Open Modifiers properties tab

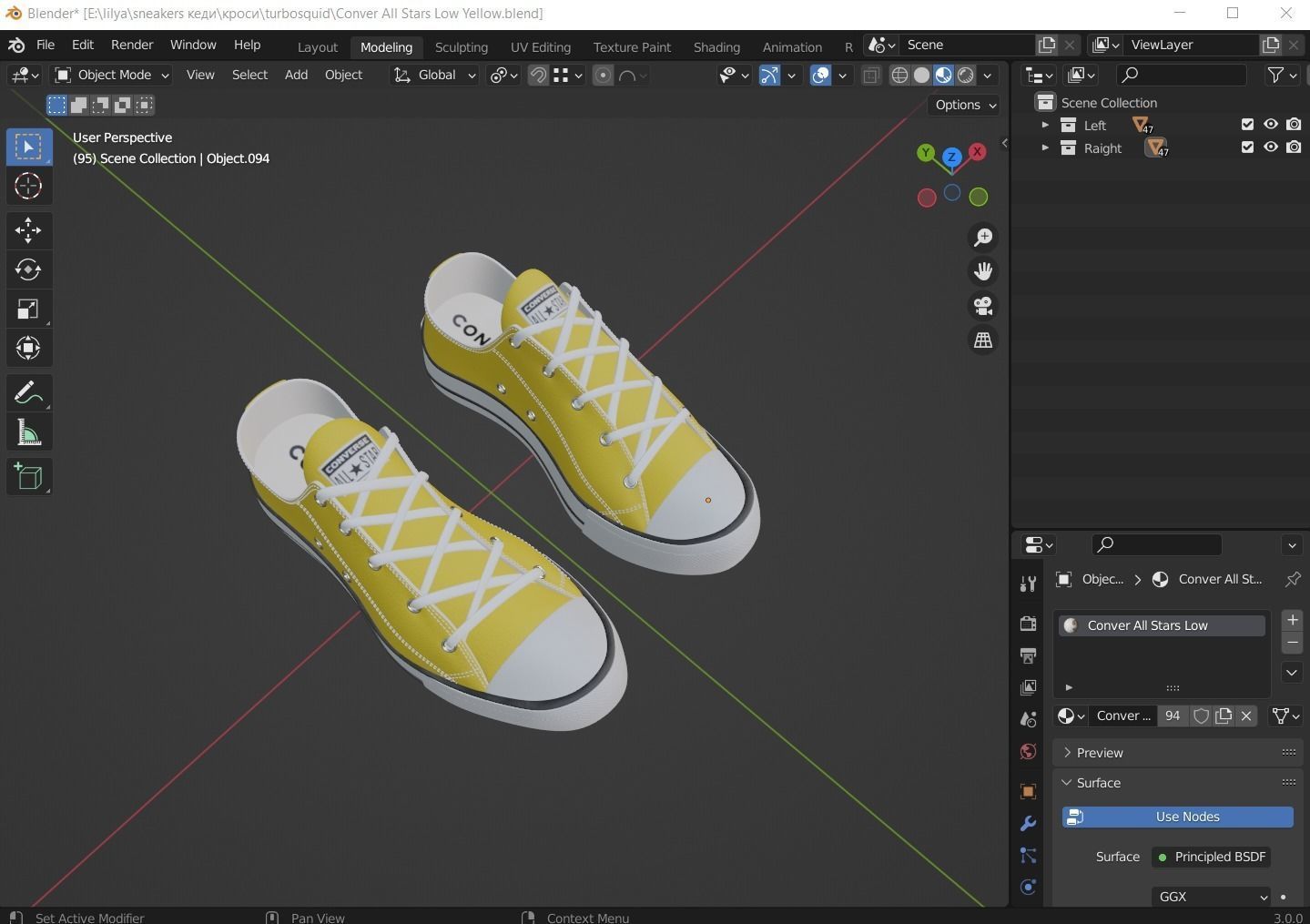click(1028, 823)
